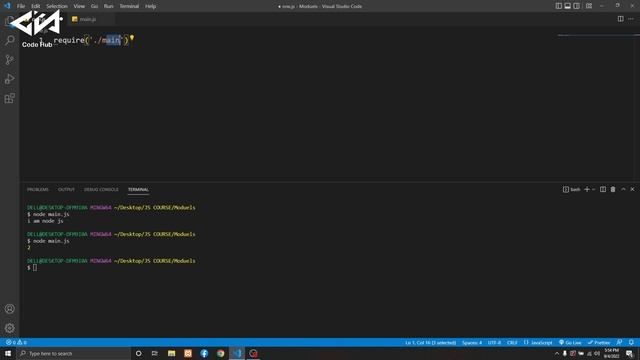The image size is (640, 360).
Task: Open File Explorer from taskbar
Action: [171, 353]
